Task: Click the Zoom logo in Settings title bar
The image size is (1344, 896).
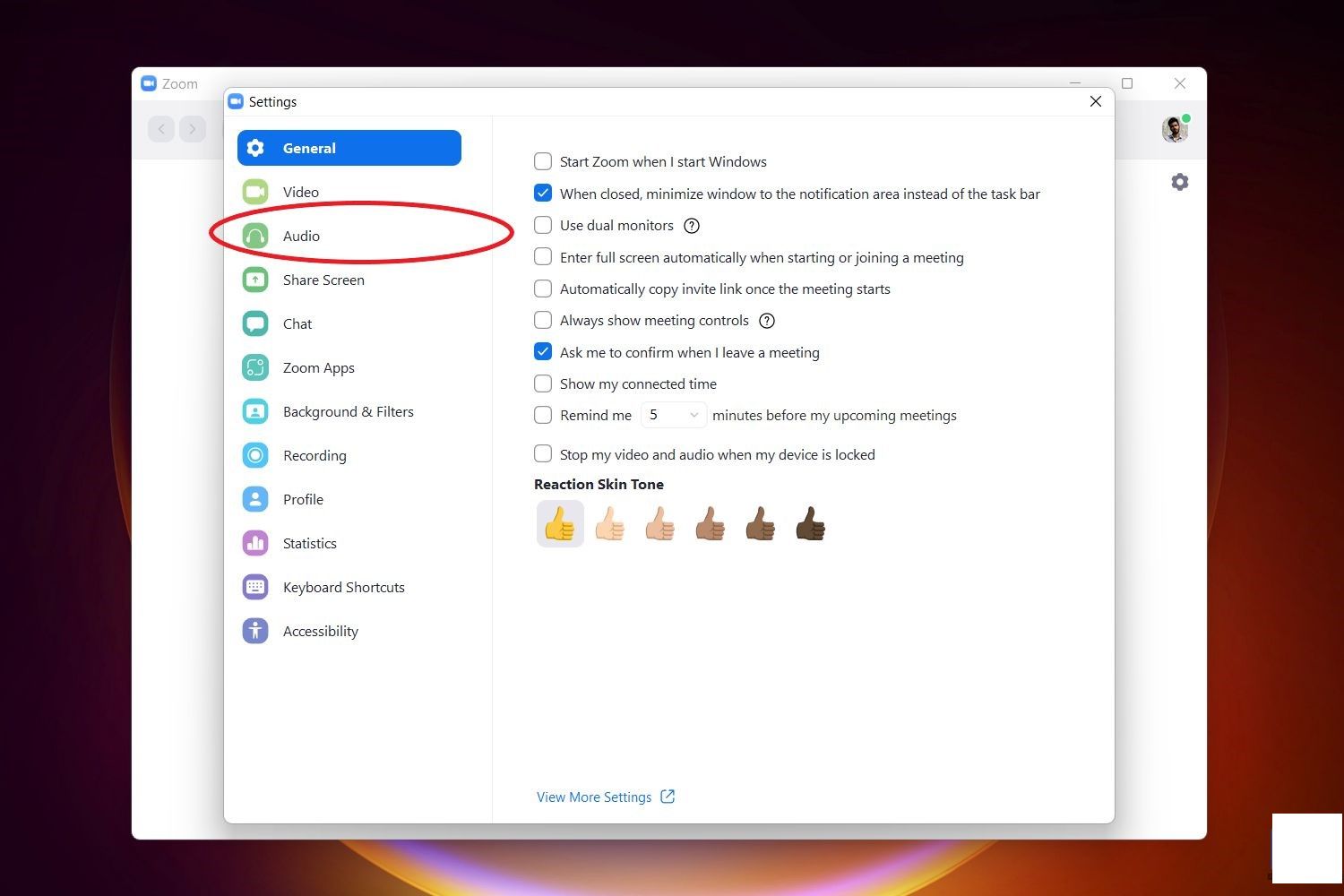Action: 236,101
